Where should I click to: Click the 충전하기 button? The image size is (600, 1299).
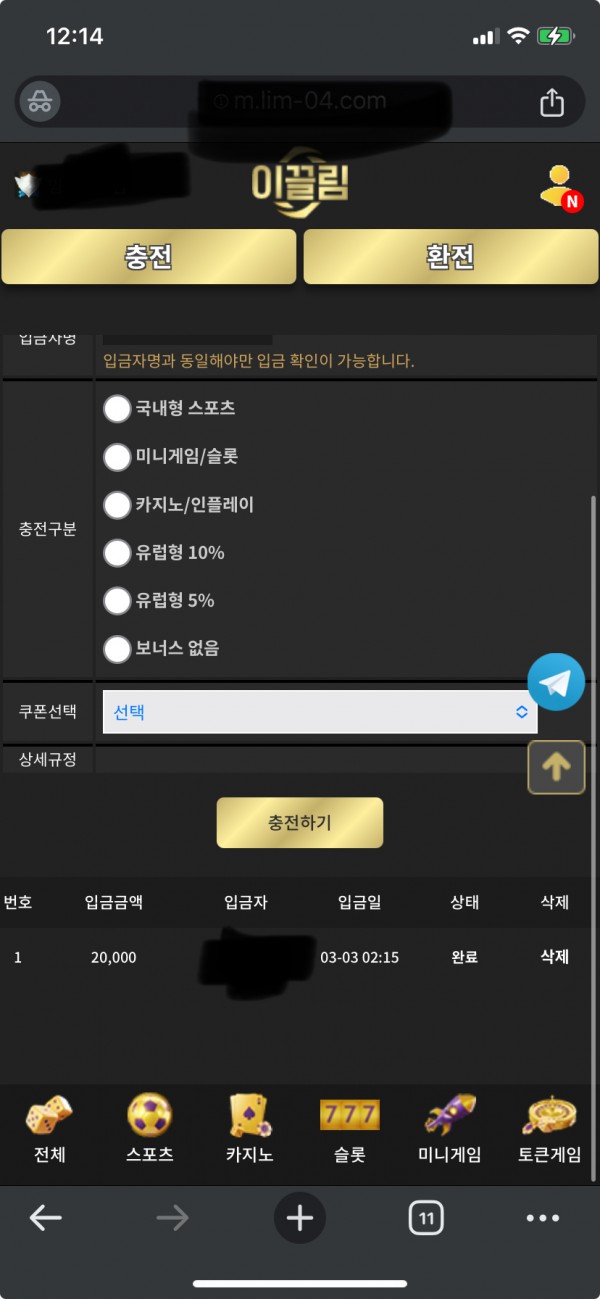coord(300,823)
